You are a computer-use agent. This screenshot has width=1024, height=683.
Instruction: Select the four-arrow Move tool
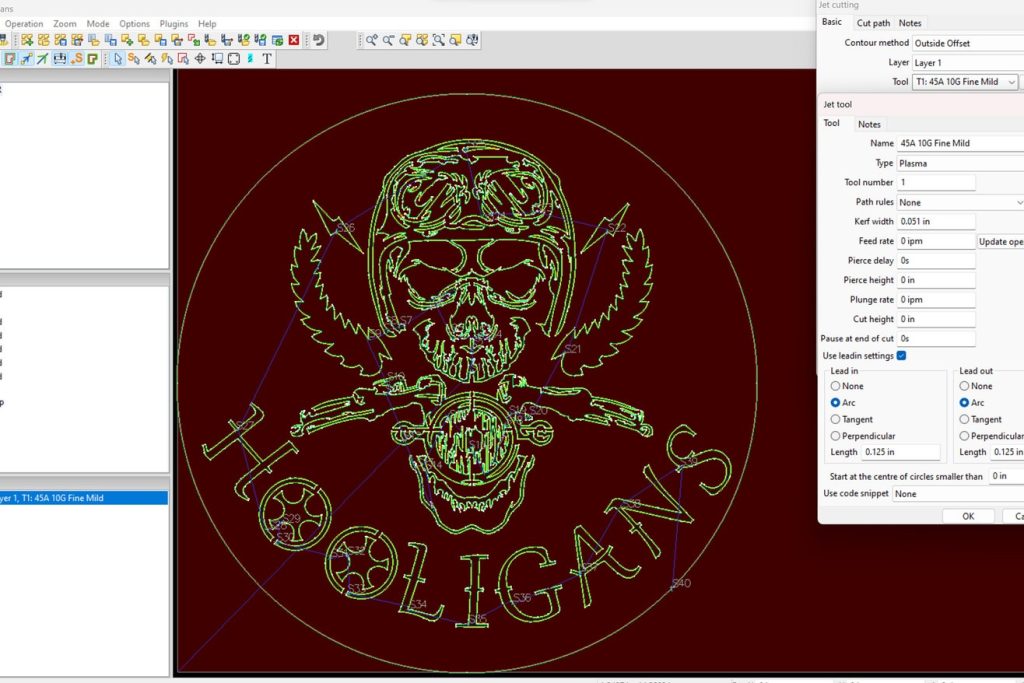pos(200,59)
